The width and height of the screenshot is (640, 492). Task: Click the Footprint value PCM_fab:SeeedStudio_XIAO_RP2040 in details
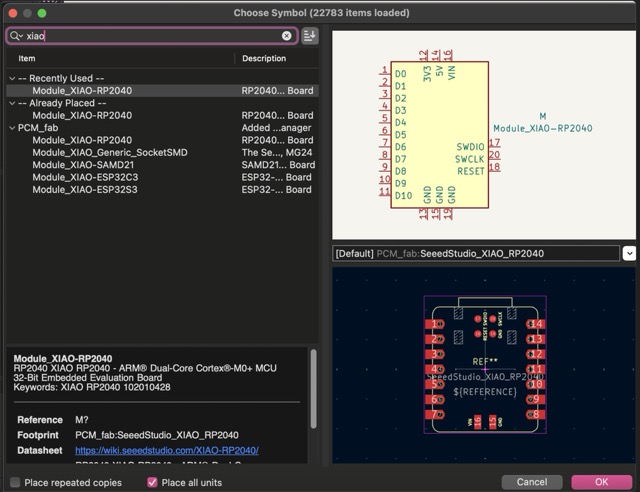pos(157,435)
